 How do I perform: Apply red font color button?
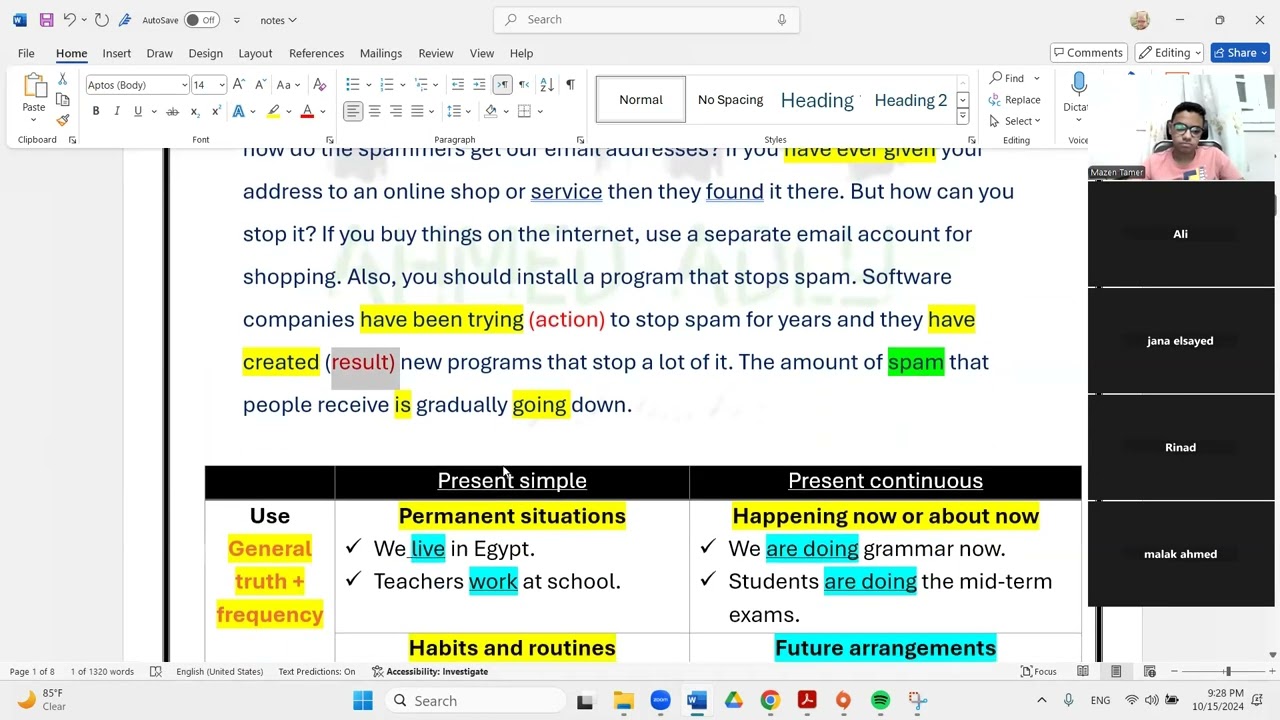click(307, 111)
